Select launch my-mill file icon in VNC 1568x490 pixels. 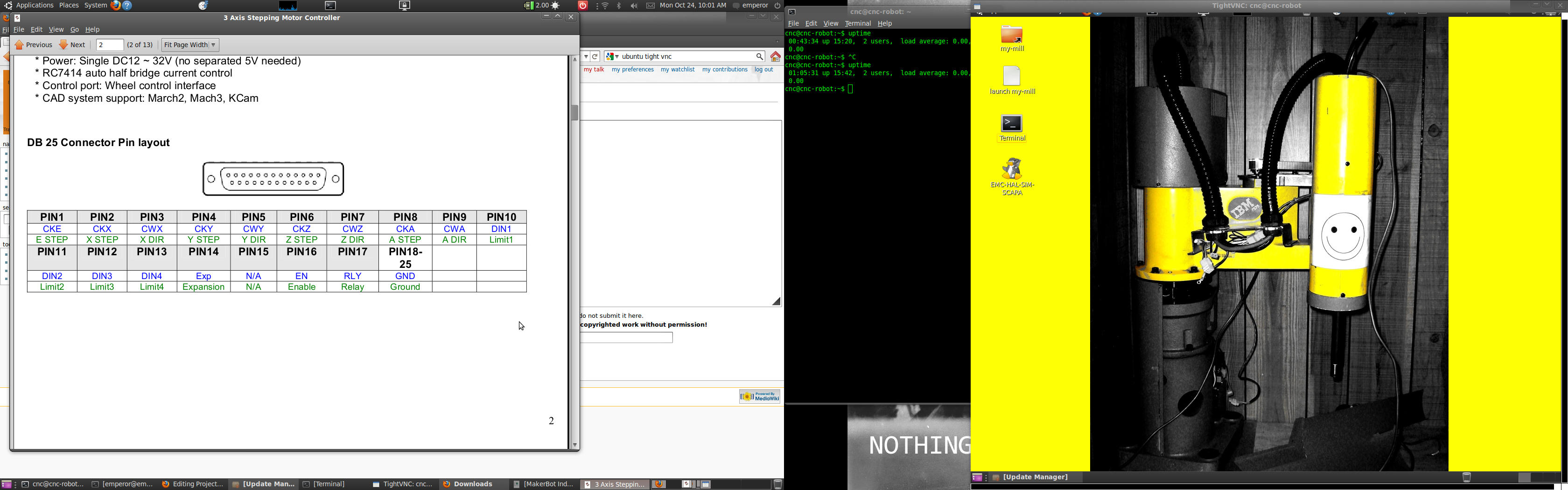point(1012,81)
